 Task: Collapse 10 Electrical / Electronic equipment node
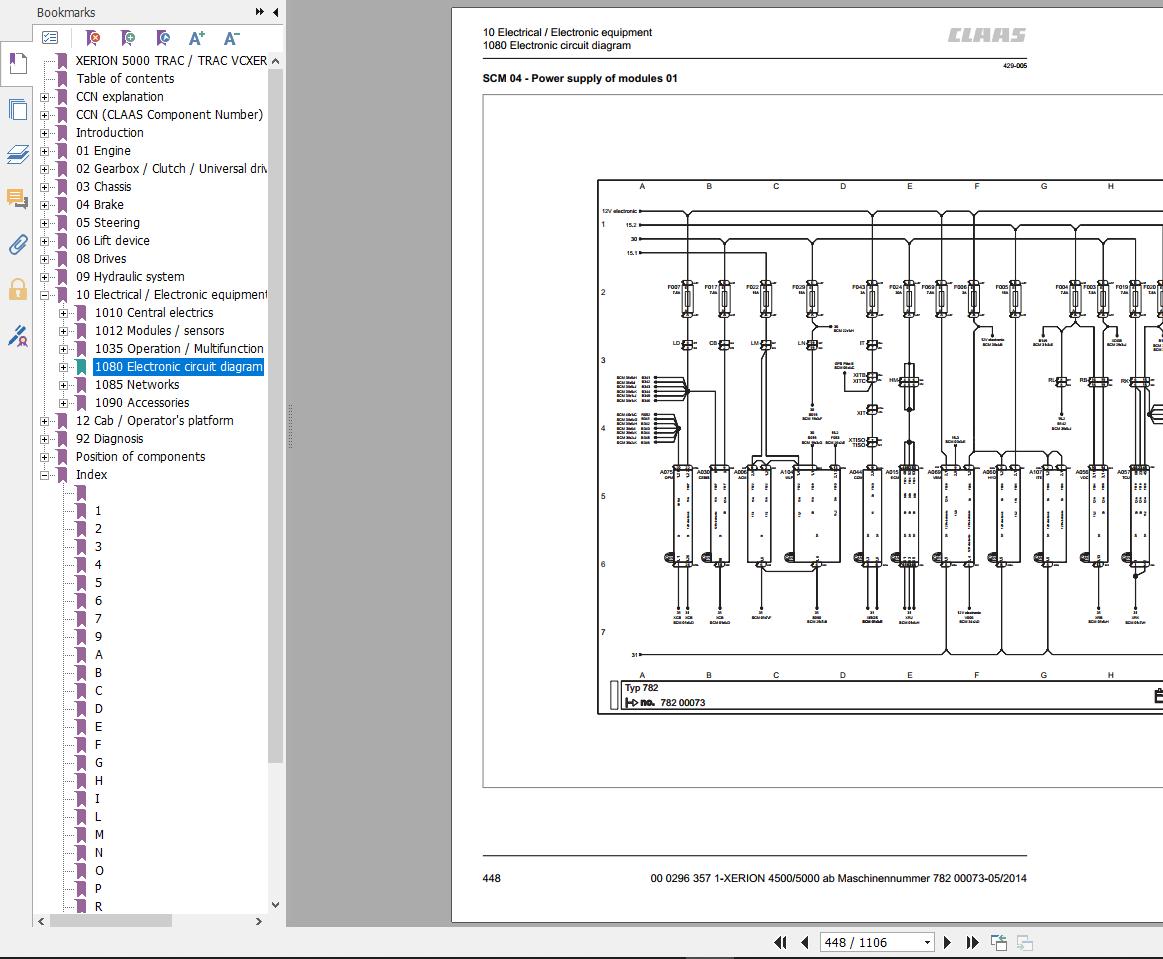[x=45, y=295]
